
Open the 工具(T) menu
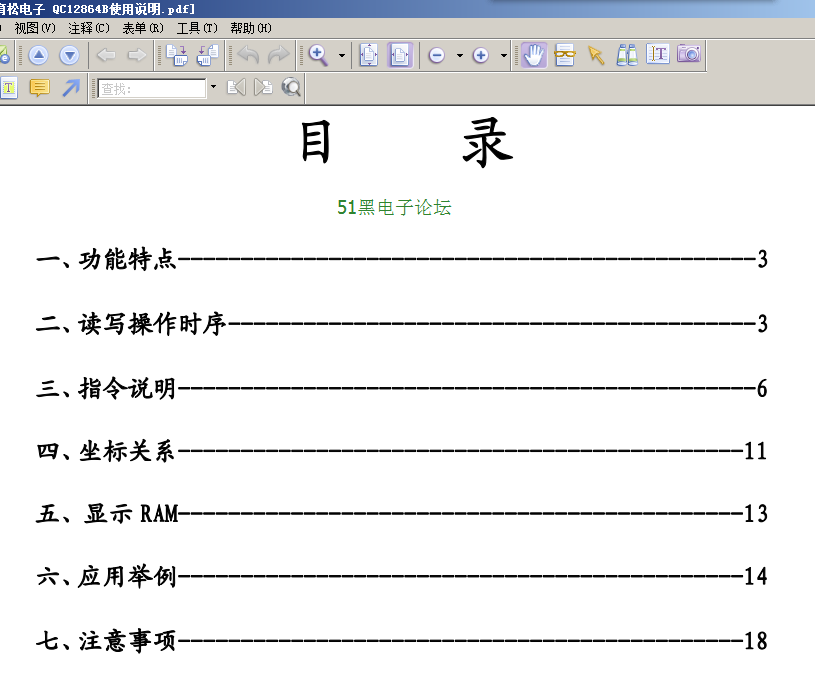pos(196,28)
